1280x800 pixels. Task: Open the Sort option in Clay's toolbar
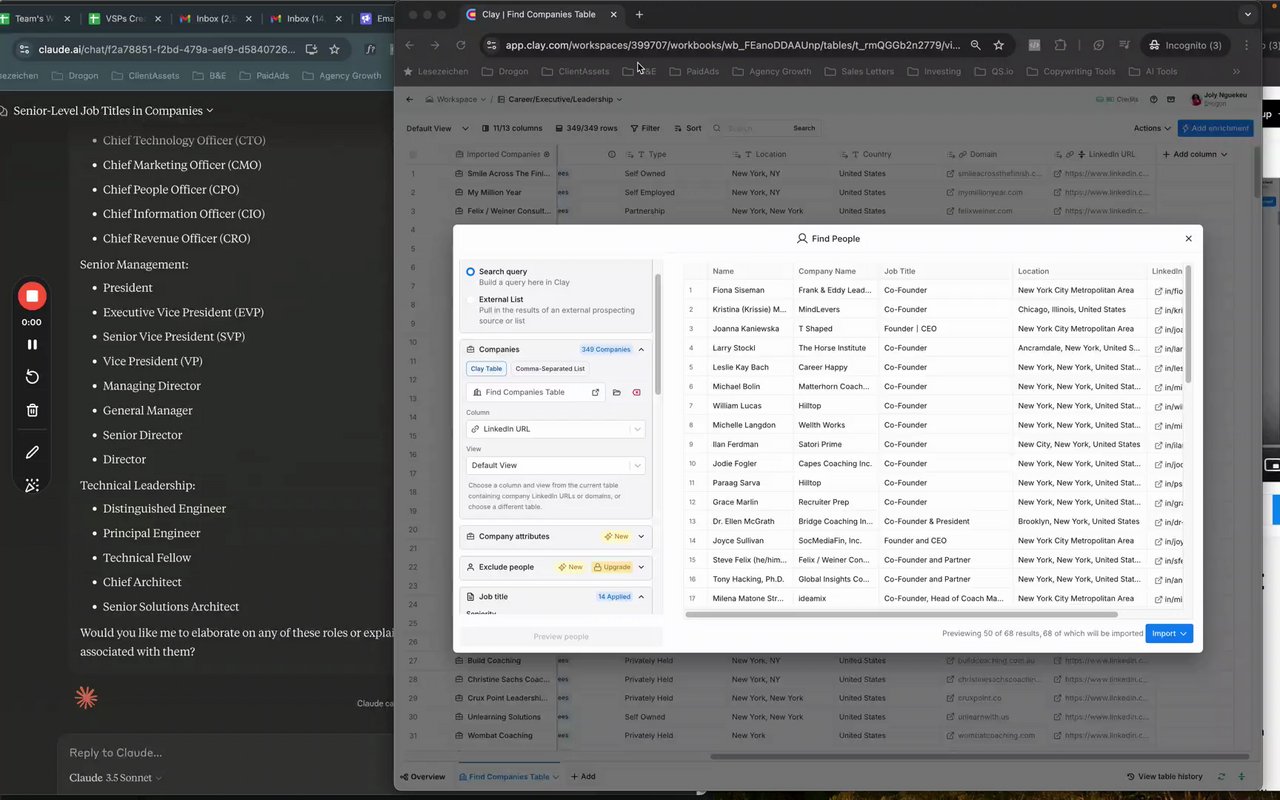[688, 128]
